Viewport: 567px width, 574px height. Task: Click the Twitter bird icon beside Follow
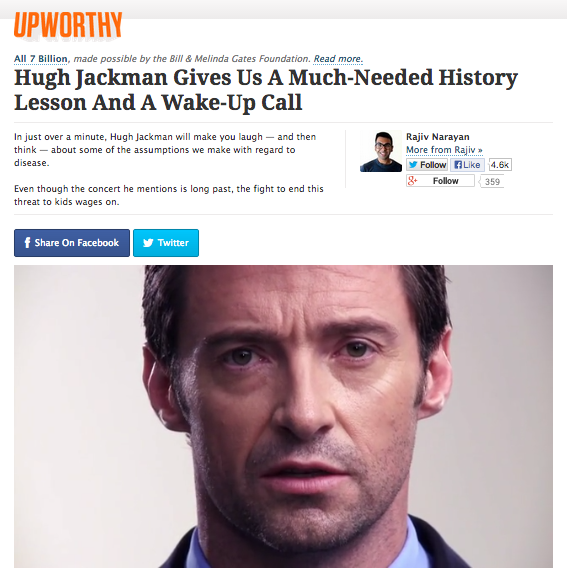(x=413, y=165)
